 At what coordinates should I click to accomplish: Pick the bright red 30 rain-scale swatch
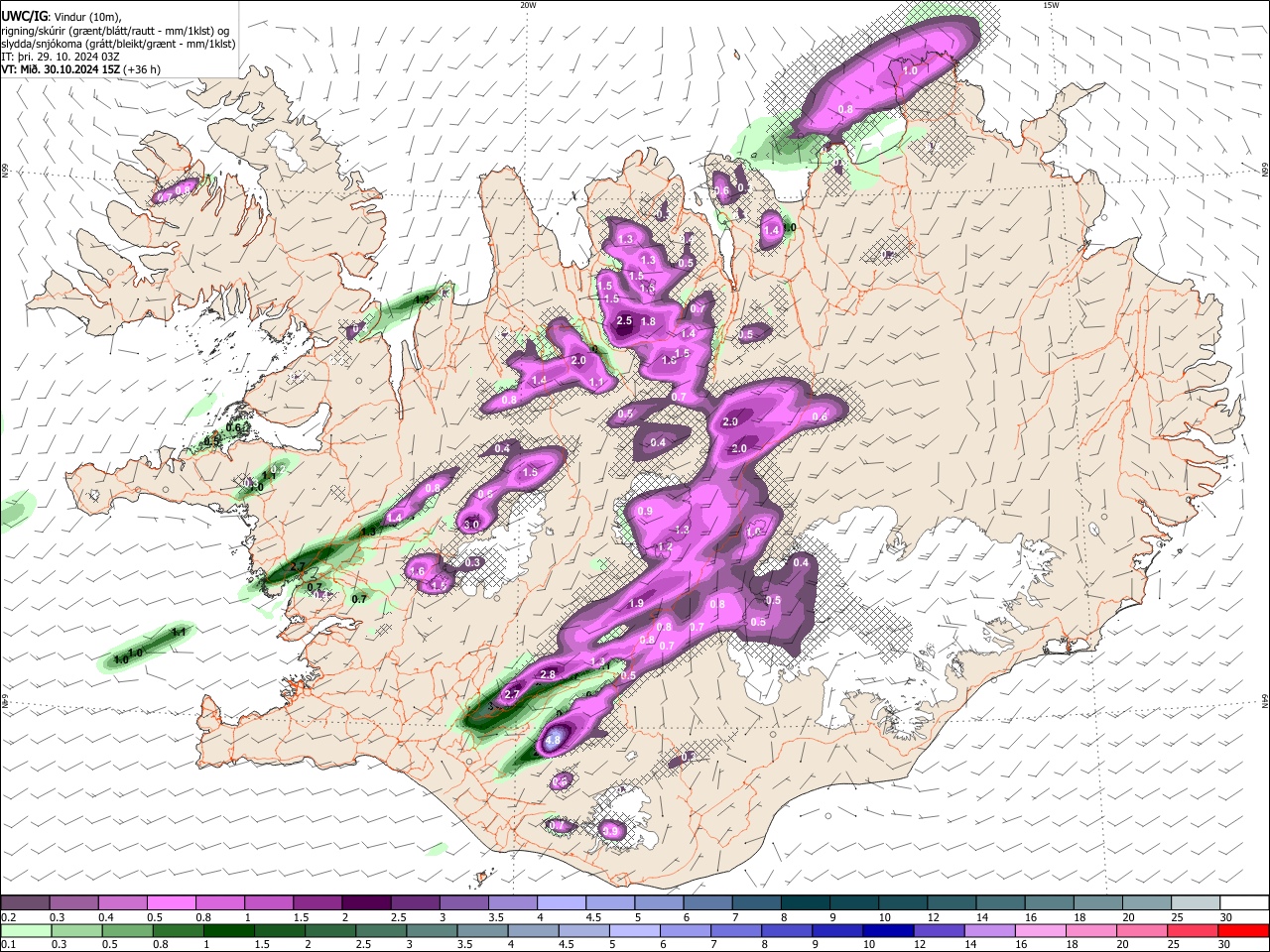1243,931
